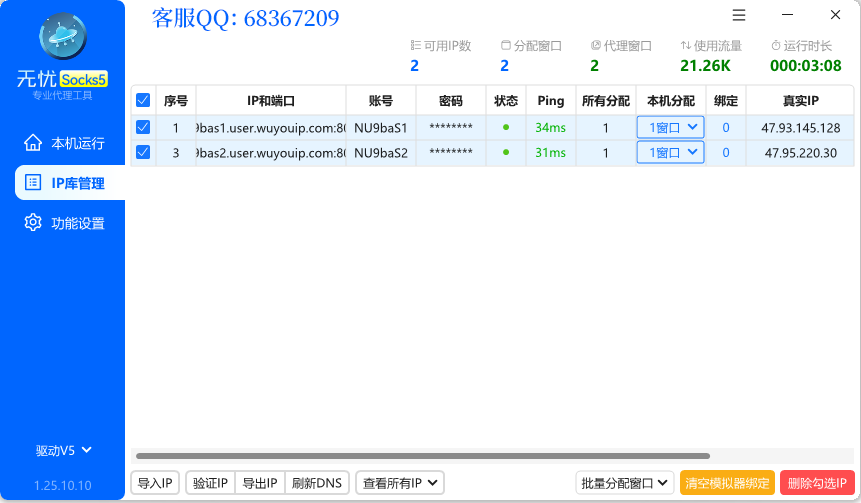This screenshot has width=861, height=503.
Task: Click the 本机分配 column header
Action: 671,100
